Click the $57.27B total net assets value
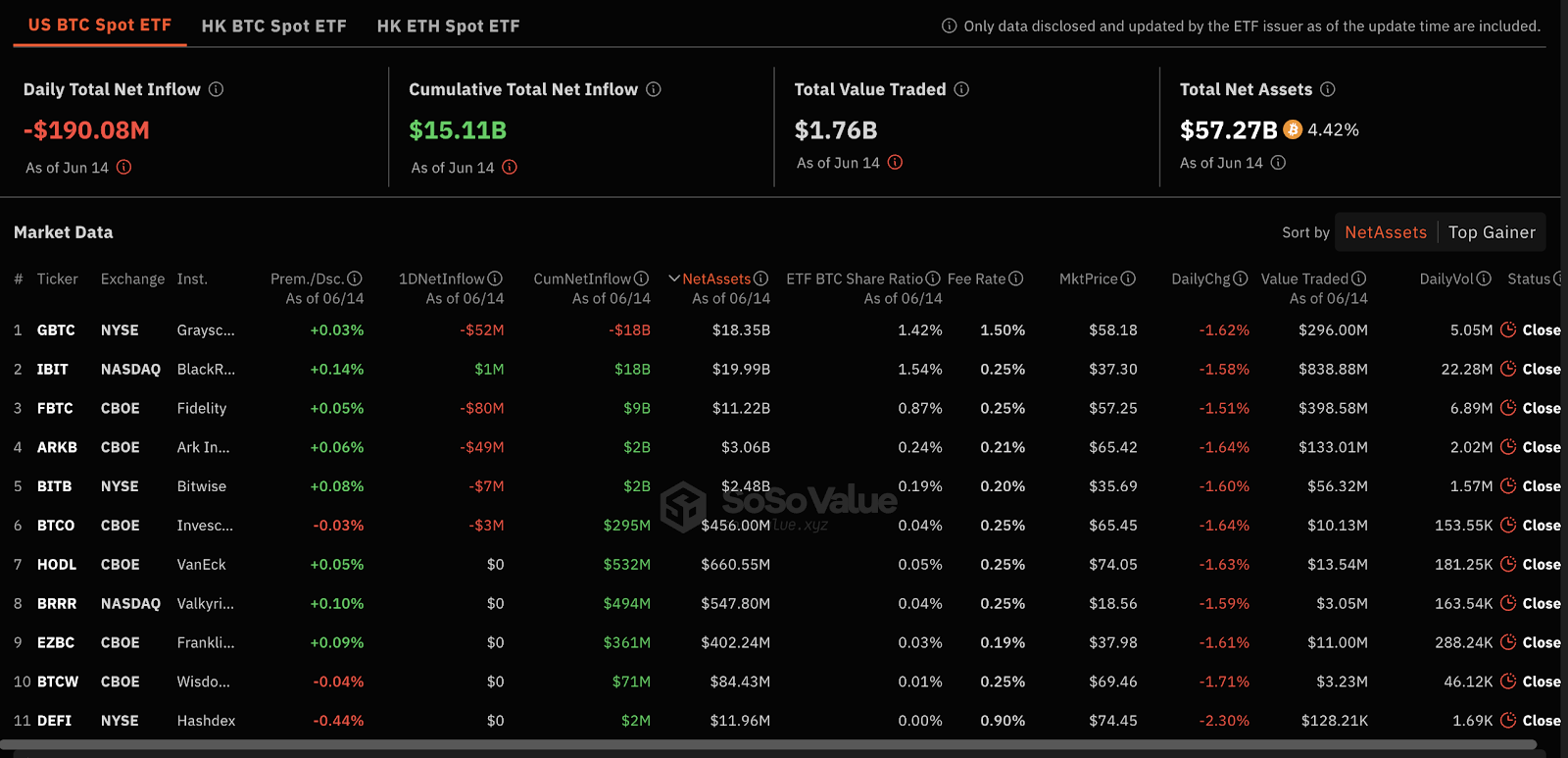 (1228, 130)
